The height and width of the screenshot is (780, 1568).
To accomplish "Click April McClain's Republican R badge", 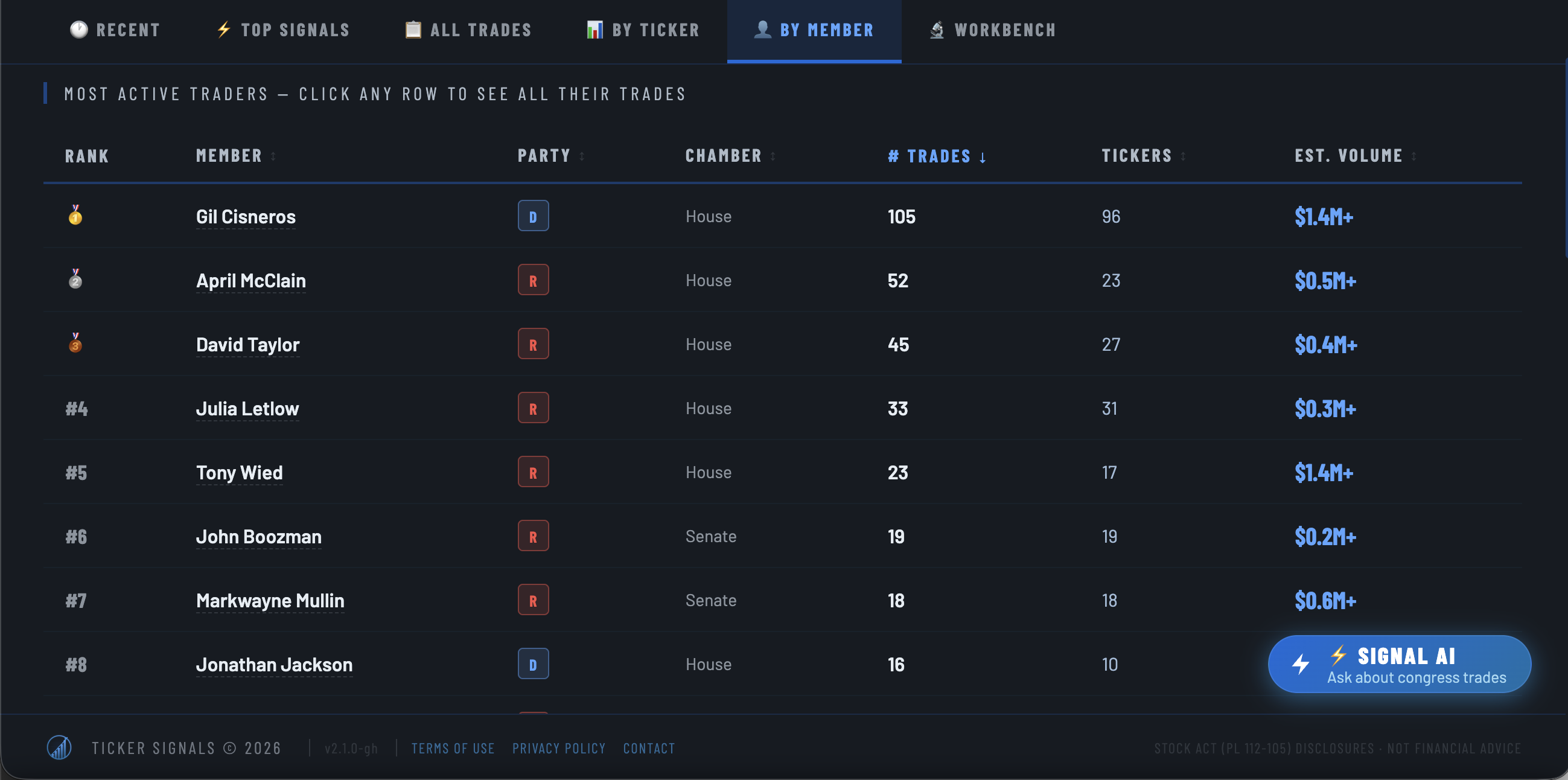I will (533, 280).
